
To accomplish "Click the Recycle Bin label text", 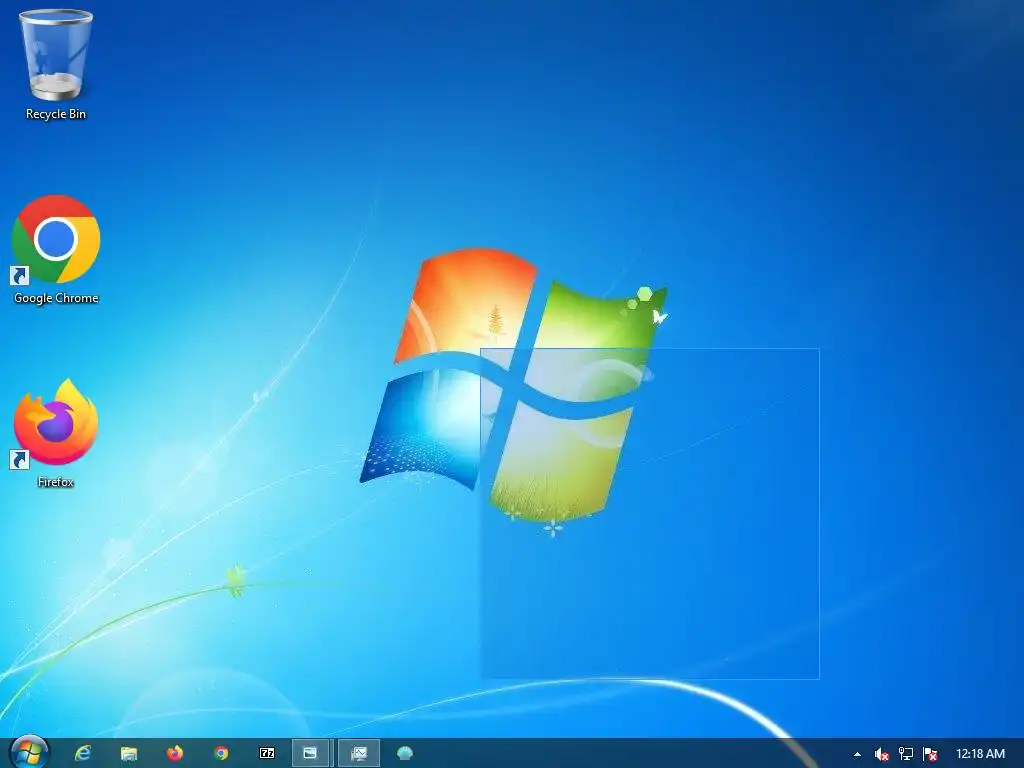I will pos(56,114).
